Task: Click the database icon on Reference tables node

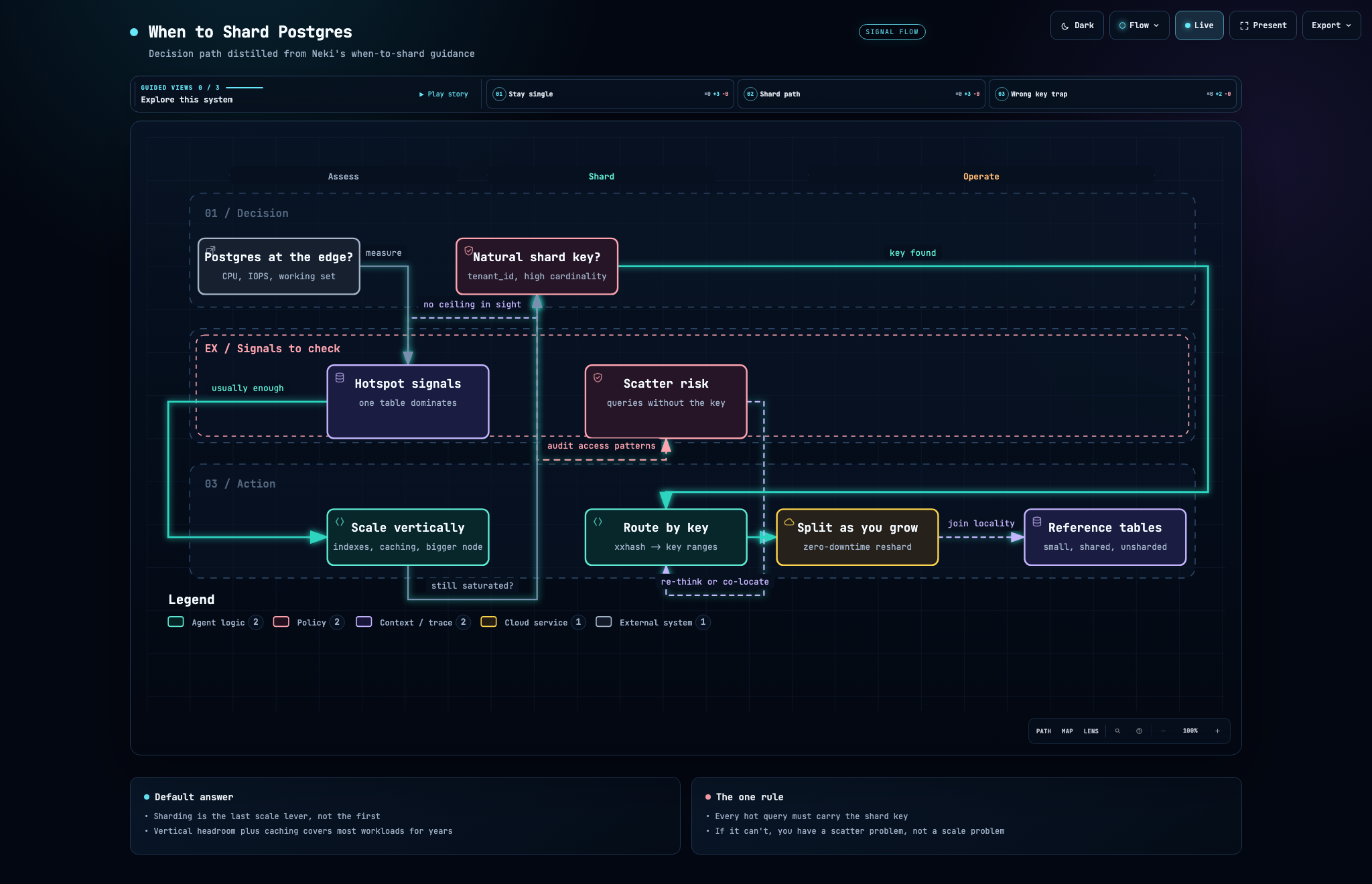Action: pyautogui.click(x=1037, y=522)
